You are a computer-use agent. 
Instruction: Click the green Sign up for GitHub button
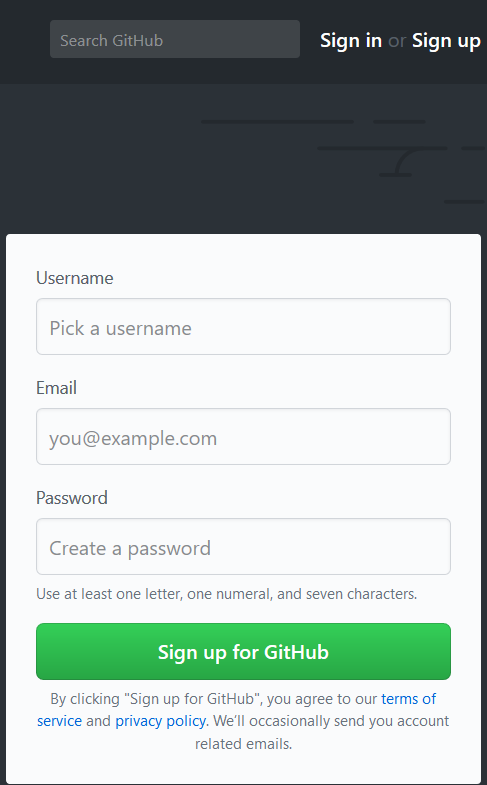coord(243,651)
